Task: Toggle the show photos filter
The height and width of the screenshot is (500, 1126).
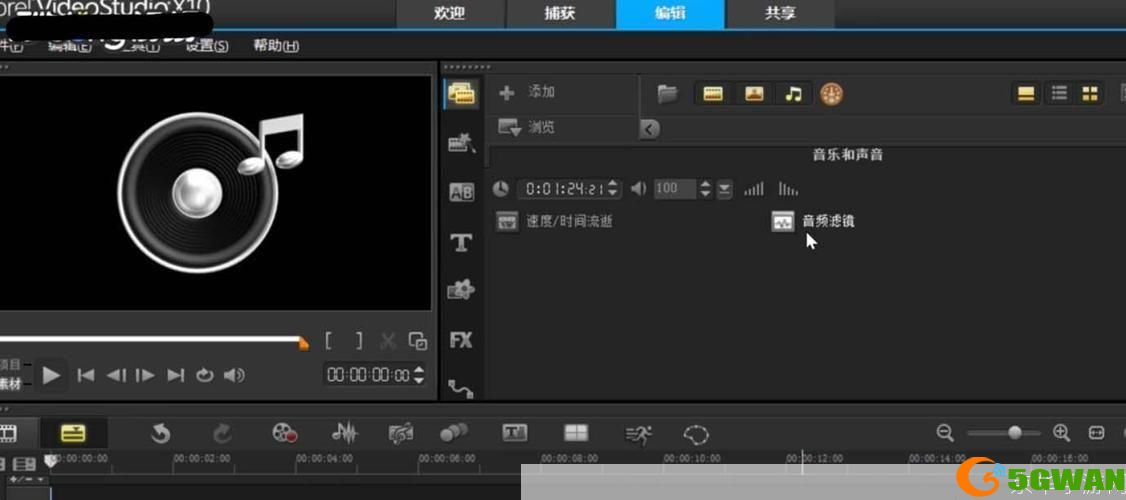Action: [x=753, y=93]
